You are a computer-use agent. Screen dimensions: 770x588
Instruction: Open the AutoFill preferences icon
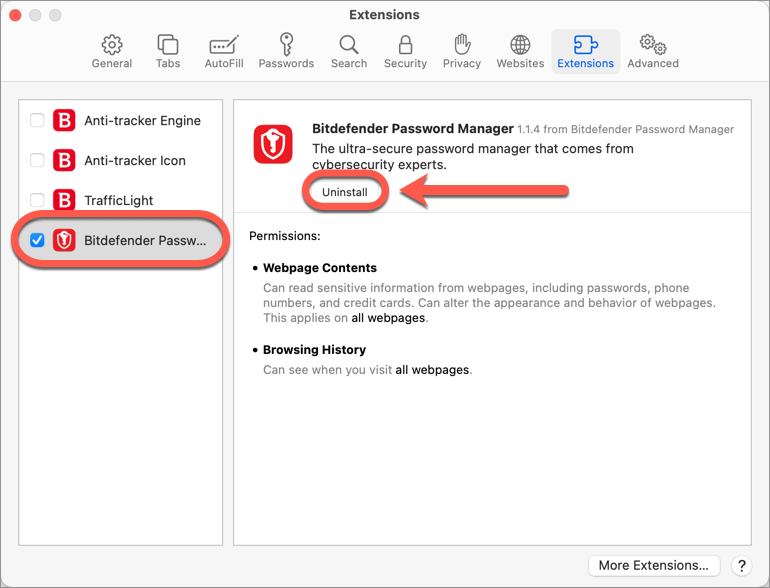[x=224, y=45]
